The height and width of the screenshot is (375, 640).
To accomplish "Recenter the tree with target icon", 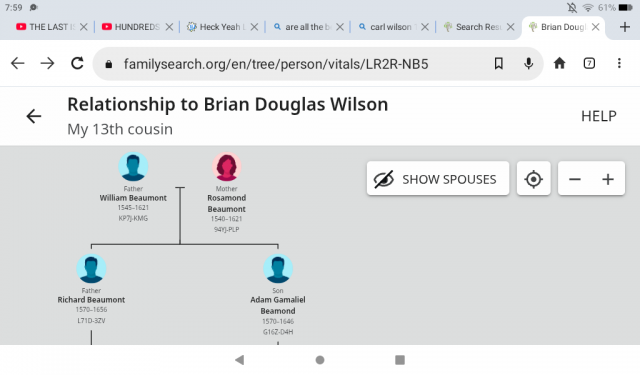I will coord(533,179).
